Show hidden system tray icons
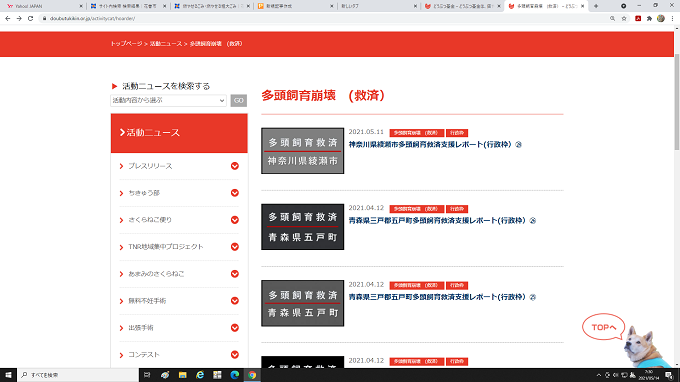The image size is (680, 382). tap(599, 375)
